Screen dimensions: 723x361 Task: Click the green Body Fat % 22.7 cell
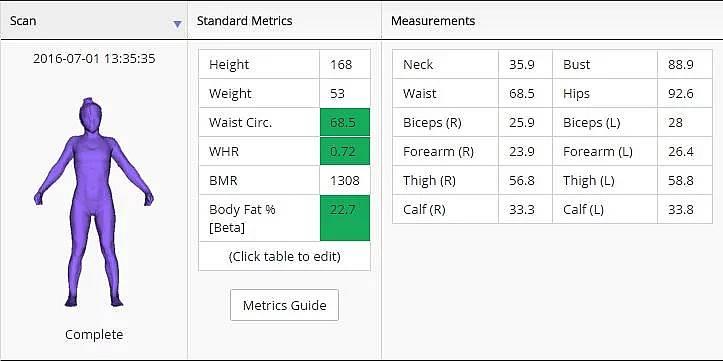click(x=345, y=218)
